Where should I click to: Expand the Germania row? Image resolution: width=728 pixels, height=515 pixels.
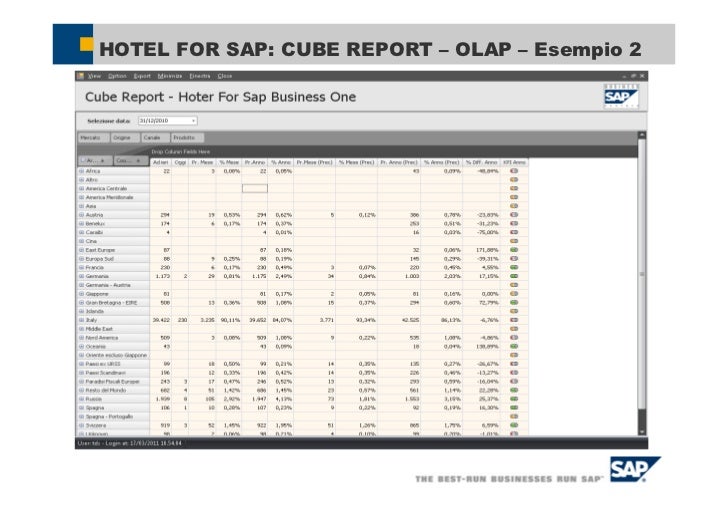point(81,276)
